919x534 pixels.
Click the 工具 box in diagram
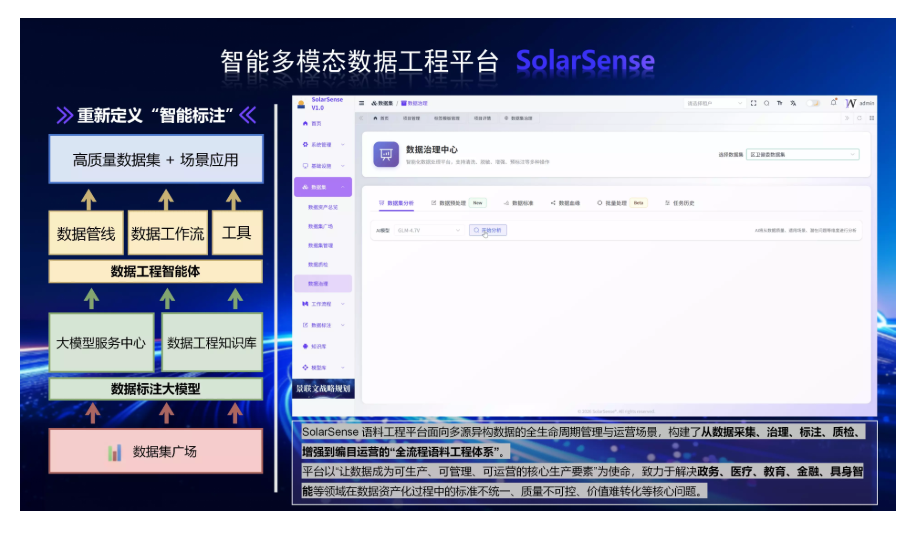click(237, 233)
